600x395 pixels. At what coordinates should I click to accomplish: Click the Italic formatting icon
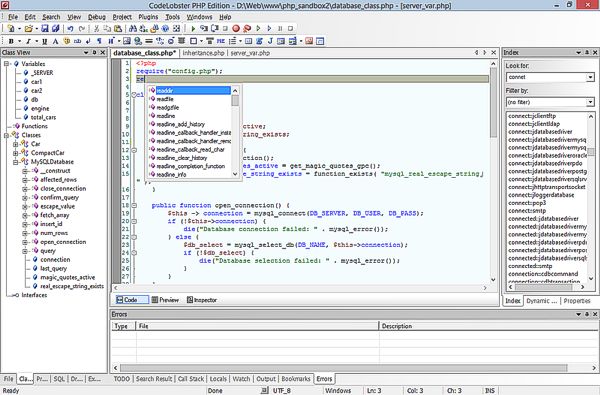pos(28,41)
